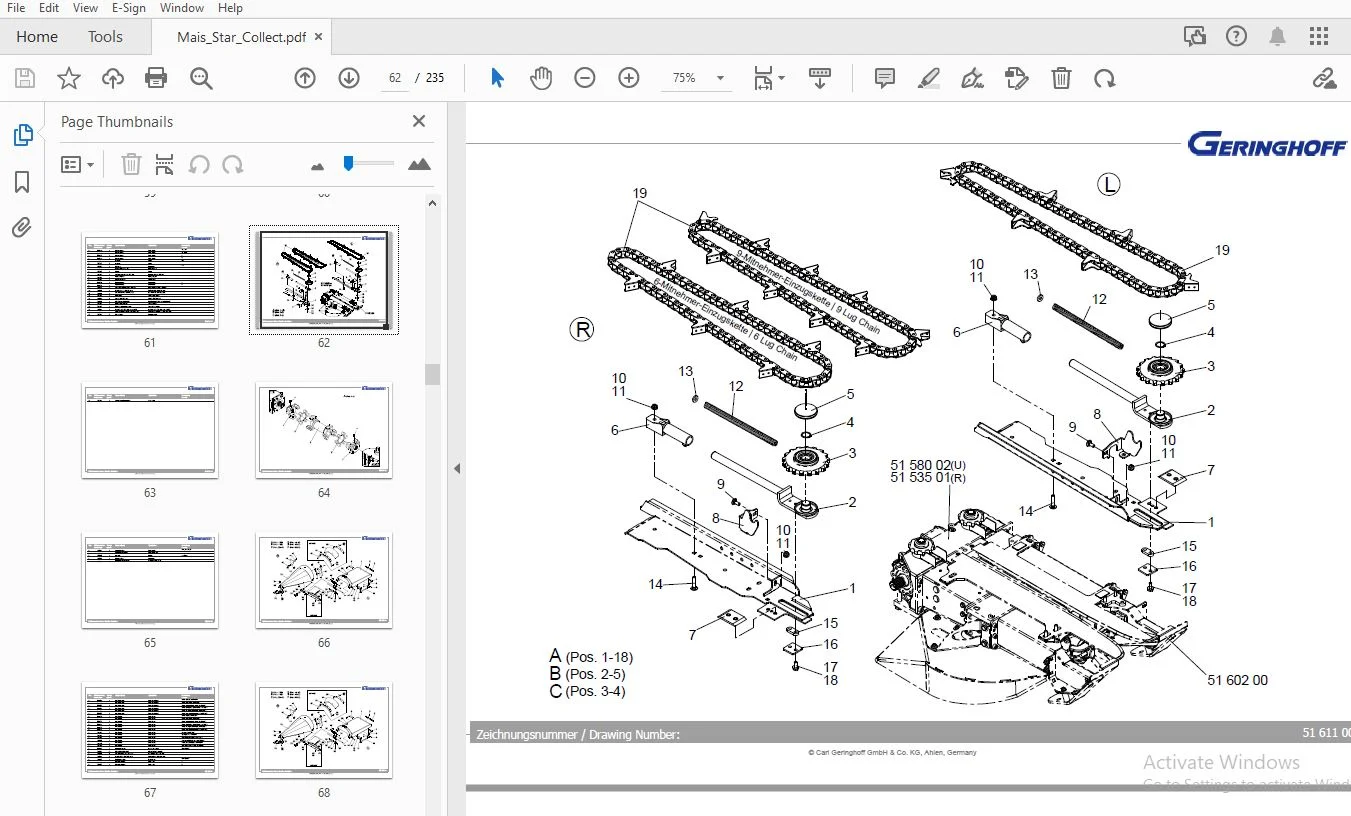This screenshot has height=816, width=1351.
Task: View notifications bell
Action: pyautogui.click(x=1278, y=37)
